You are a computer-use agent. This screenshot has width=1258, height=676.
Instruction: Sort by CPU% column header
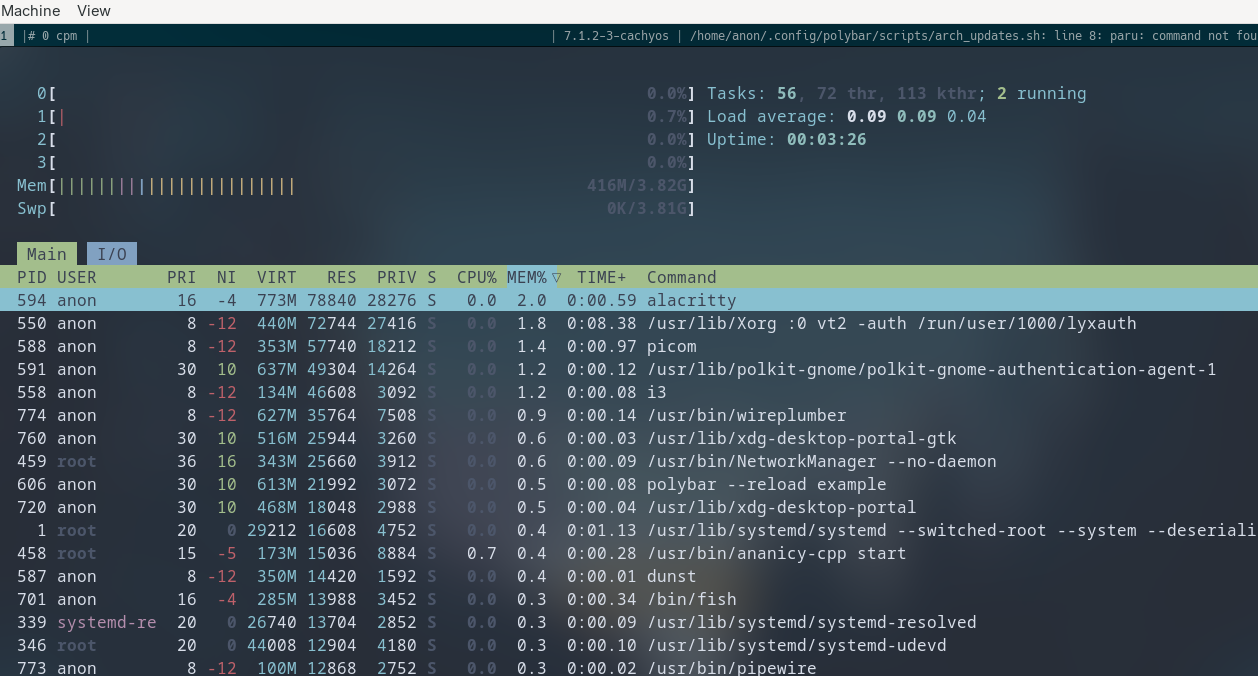(x=477, y=277)
